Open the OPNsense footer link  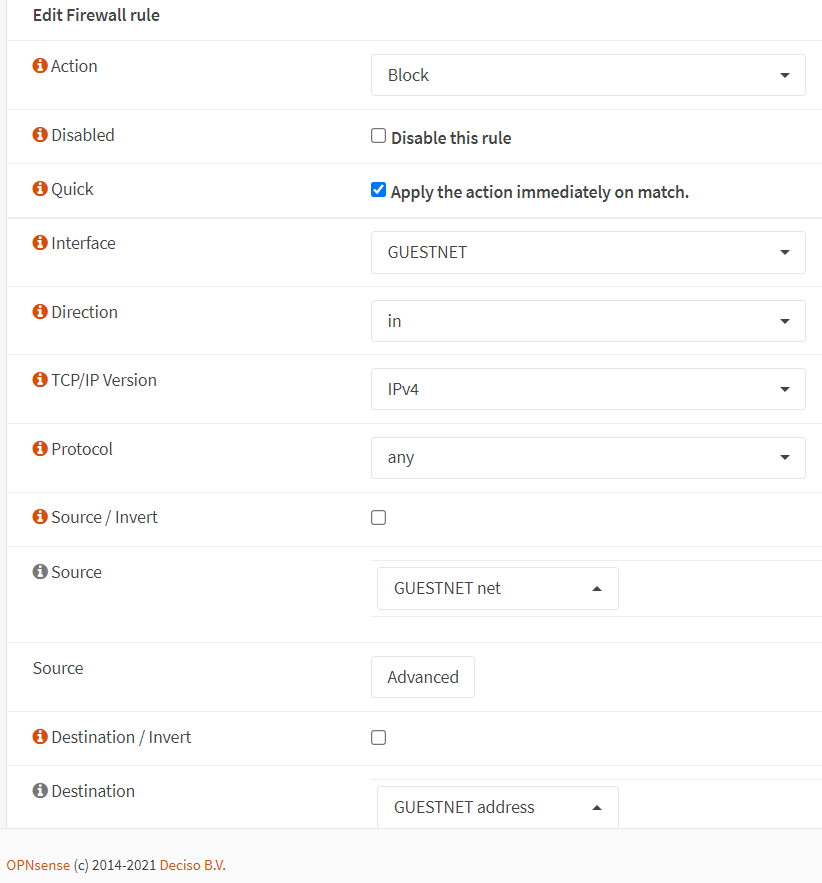pyautogui.click(x=38, y=865)
